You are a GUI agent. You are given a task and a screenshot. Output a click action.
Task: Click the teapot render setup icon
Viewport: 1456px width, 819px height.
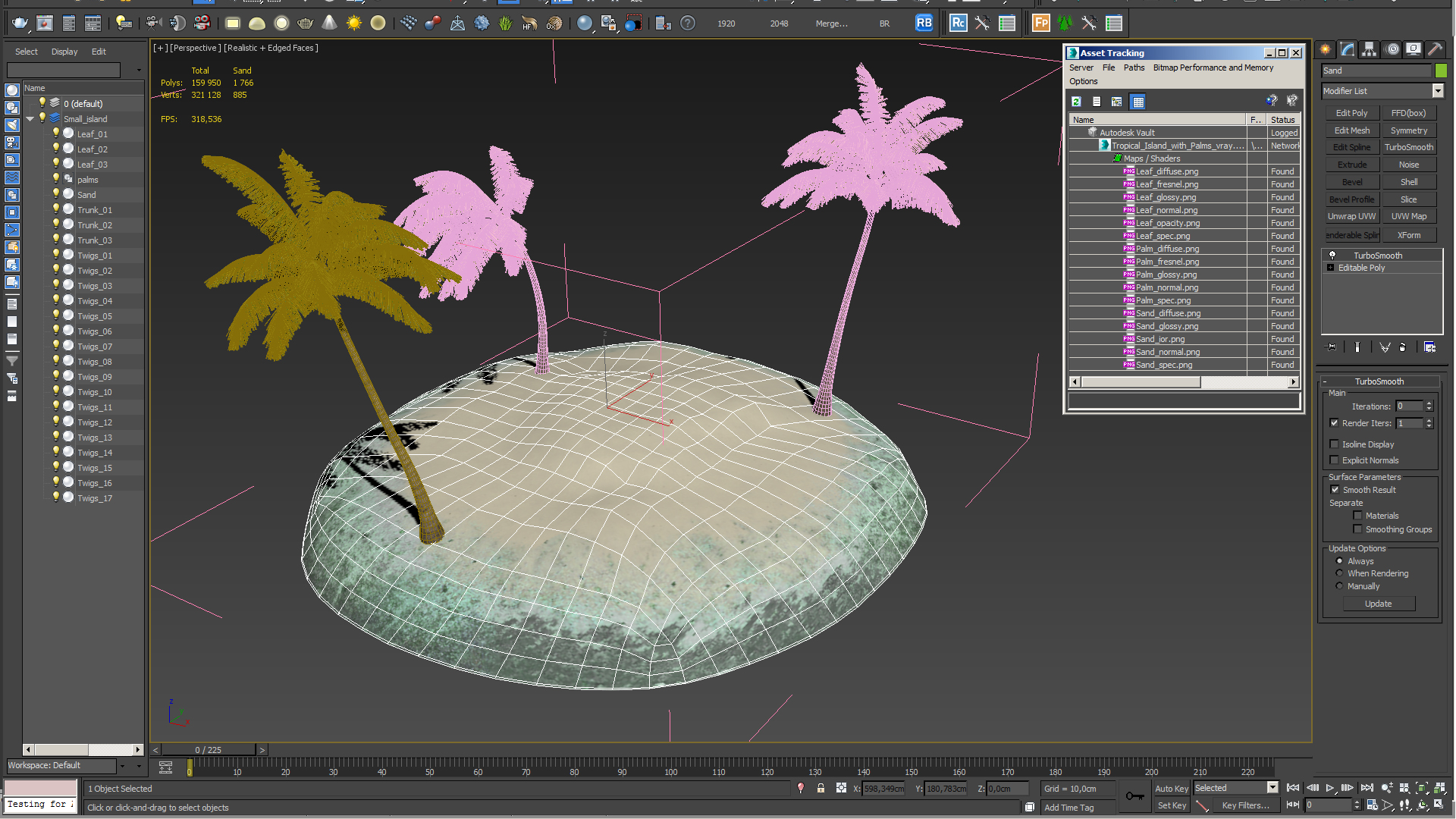[x=20, y=24]
